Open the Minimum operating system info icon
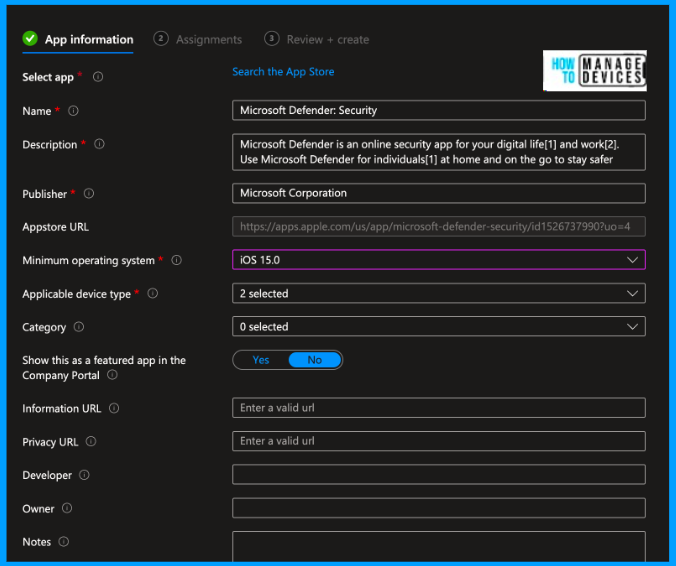This screenshot has width=676, height=566. pyautogui.click(x=176, y=260)
